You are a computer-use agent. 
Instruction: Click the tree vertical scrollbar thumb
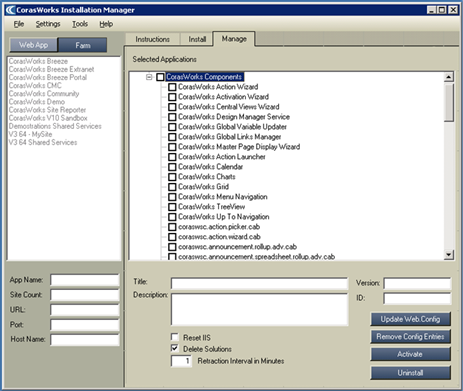[x=449, y=103]
